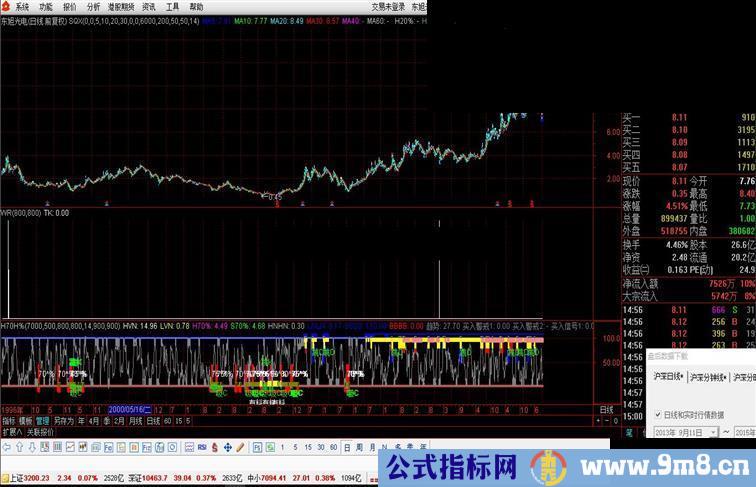Click the 日 period toolbar button
The height and width of the screenshot is (487, 756).
(346, 447)
